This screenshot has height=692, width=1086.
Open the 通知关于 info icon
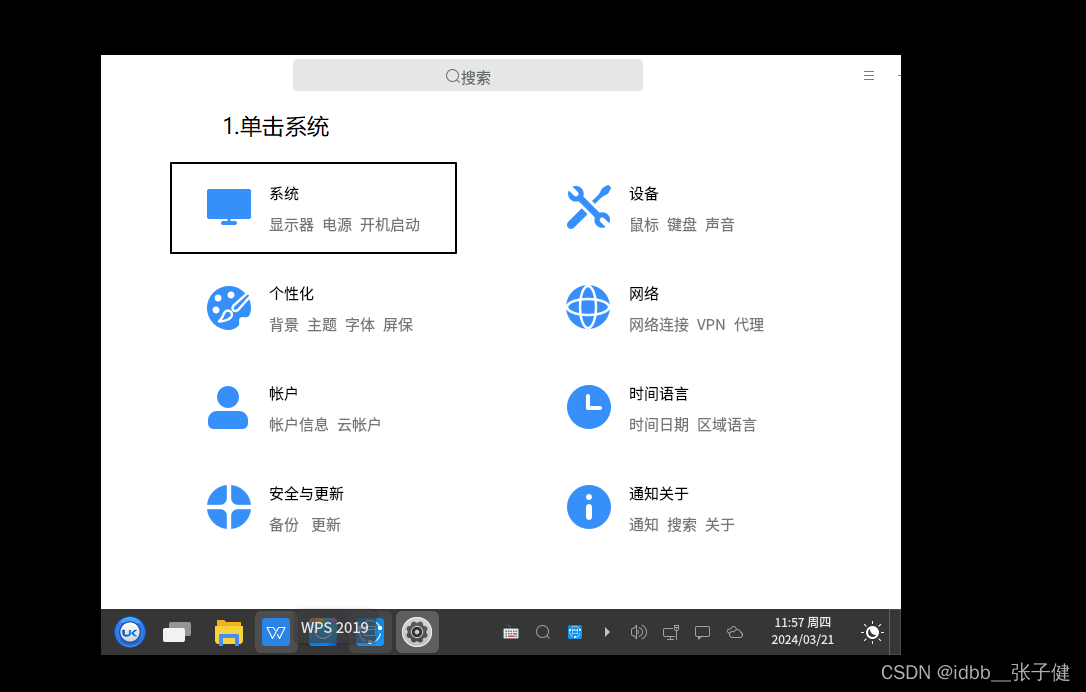(x=589, y=507)
